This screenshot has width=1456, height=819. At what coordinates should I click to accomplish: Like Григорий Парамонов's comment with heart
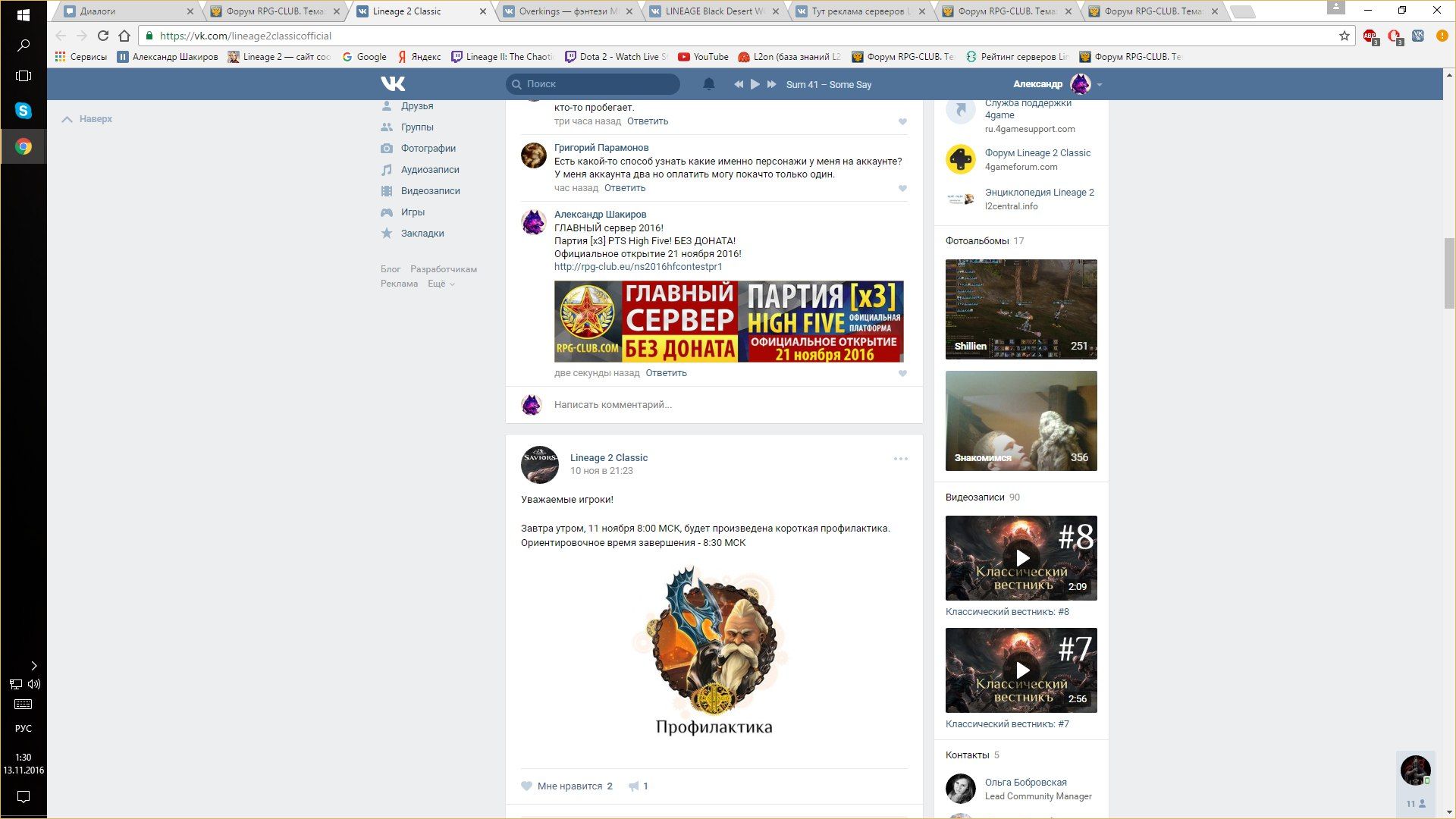coord(902,189)
